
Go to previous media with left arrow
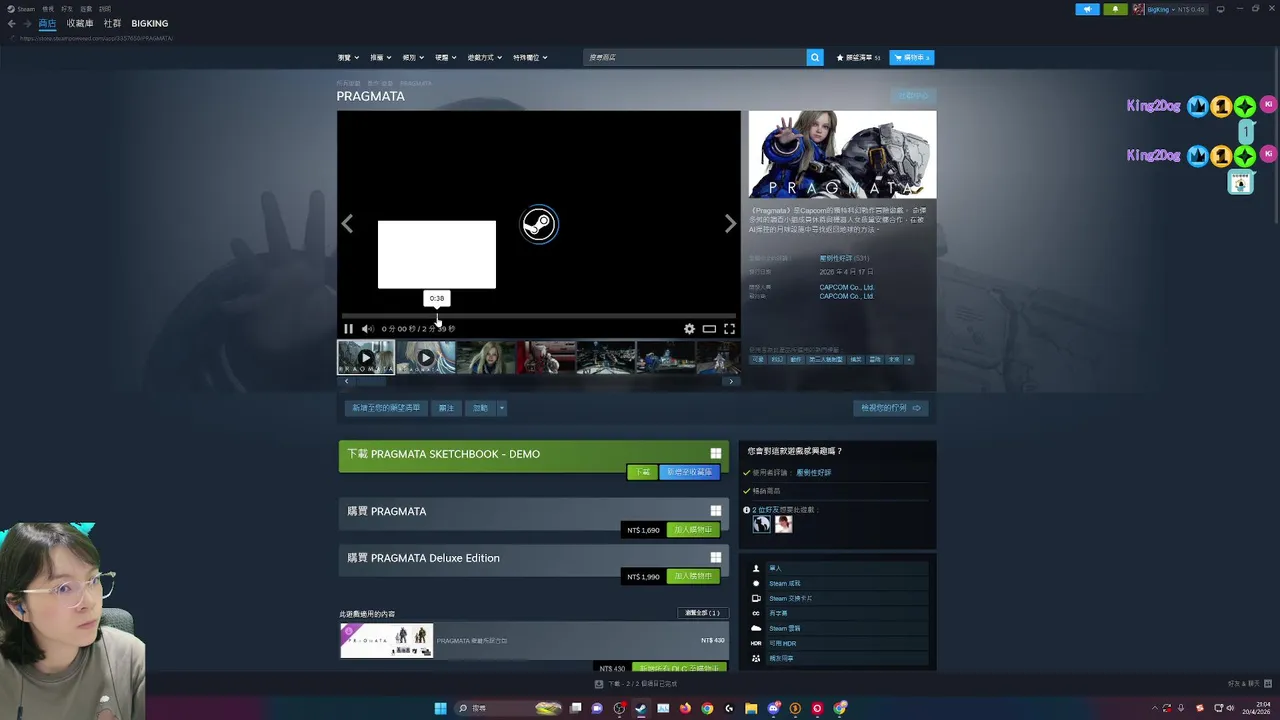tap(347, 224)
